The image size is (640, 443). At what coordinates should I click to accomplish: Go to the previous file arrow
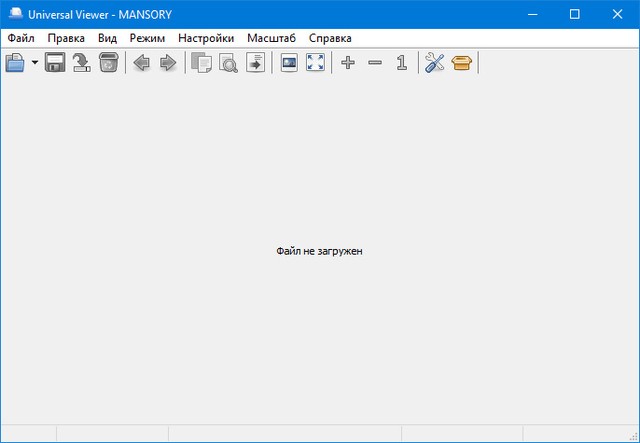tap(142, 63)
